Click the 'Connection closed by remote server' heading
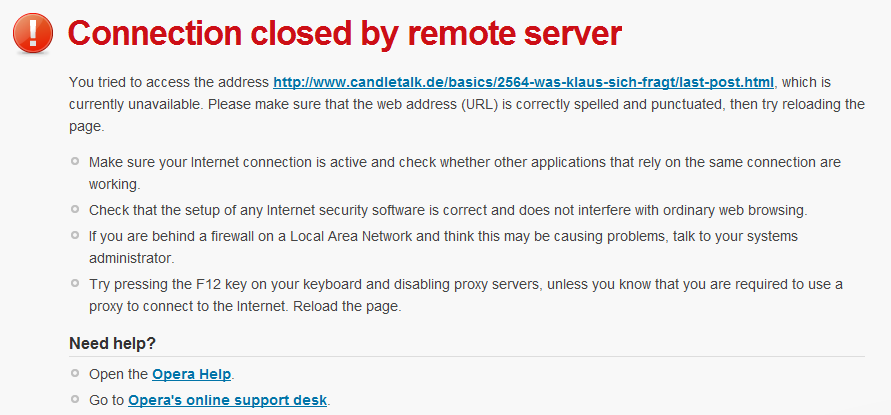 [344, 34]
